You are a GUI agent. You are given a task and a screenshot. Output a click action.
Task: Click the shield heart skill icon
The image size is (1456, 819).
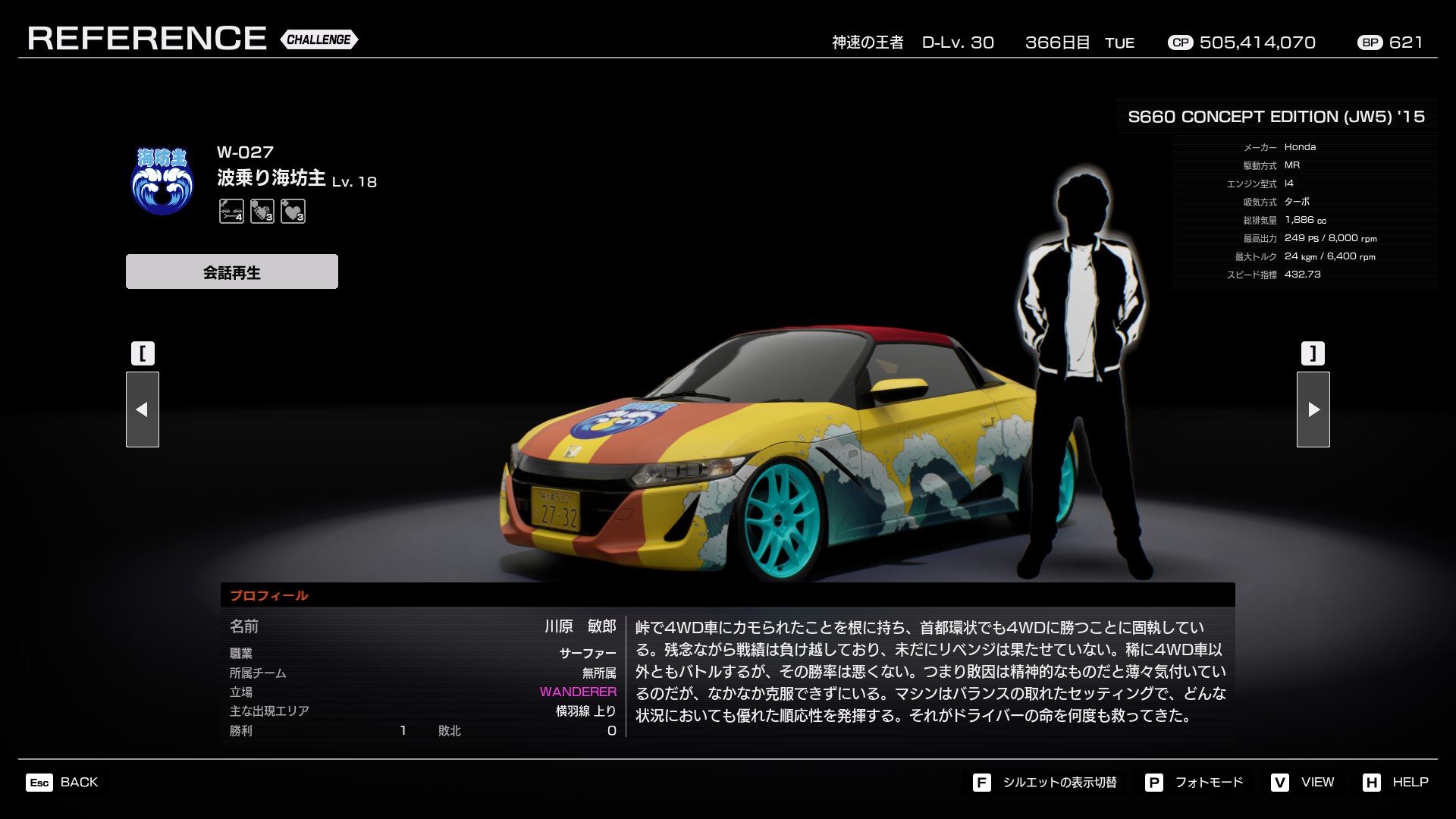pos(262,211)
